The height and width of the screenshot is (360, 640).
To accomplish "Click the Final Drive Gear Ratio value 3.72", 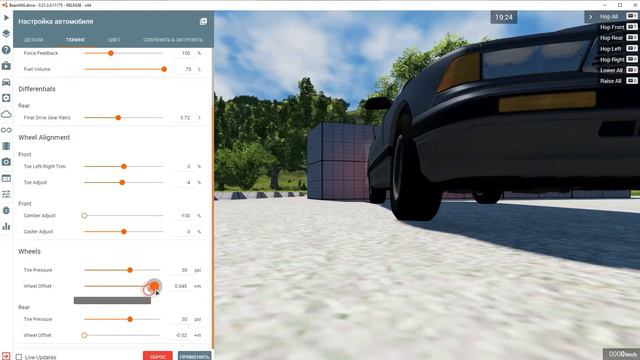I will (184, 118).
